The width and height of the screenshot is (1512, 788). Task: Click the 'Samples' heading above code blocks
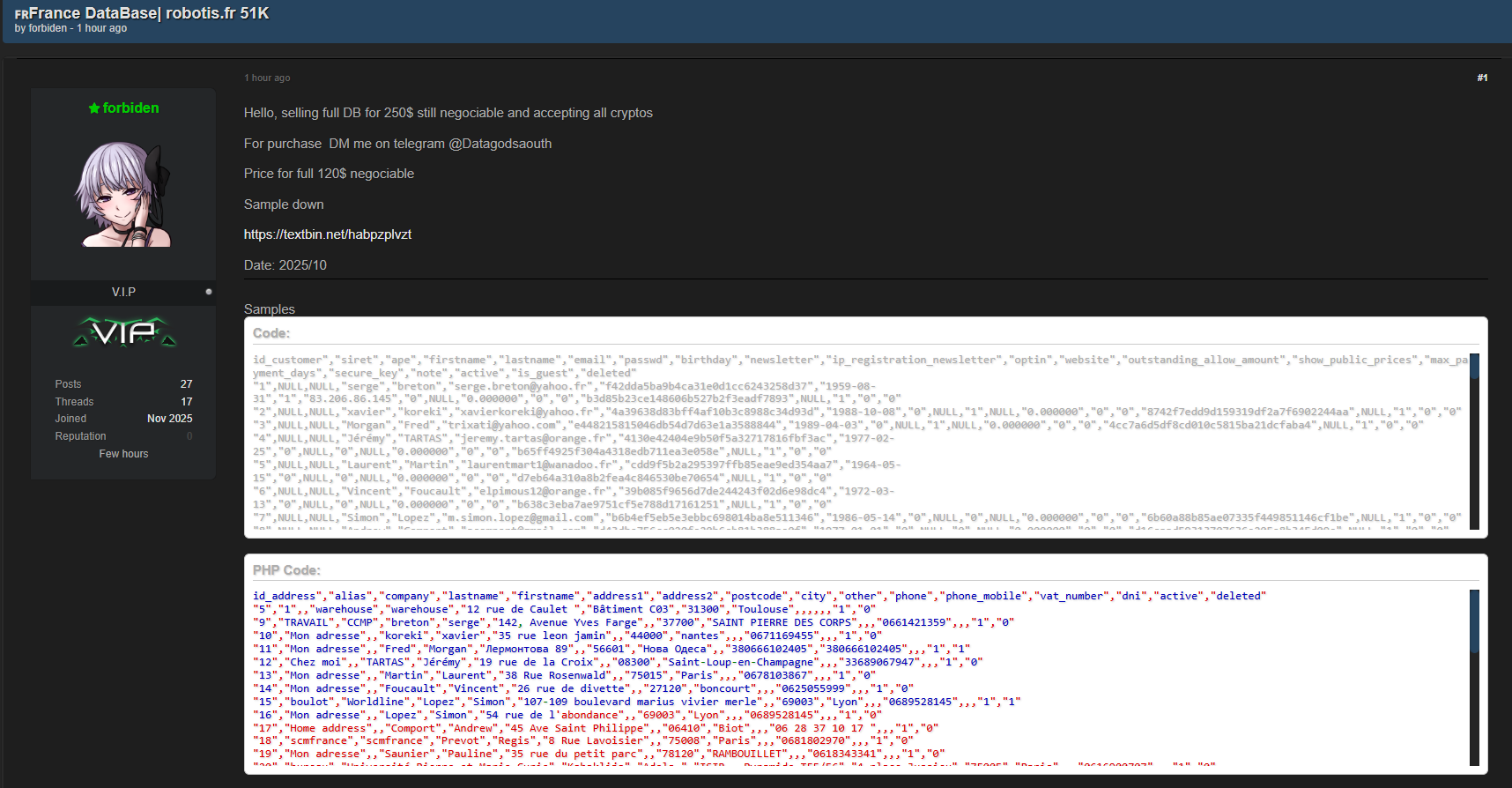click(x=270, y=309)
